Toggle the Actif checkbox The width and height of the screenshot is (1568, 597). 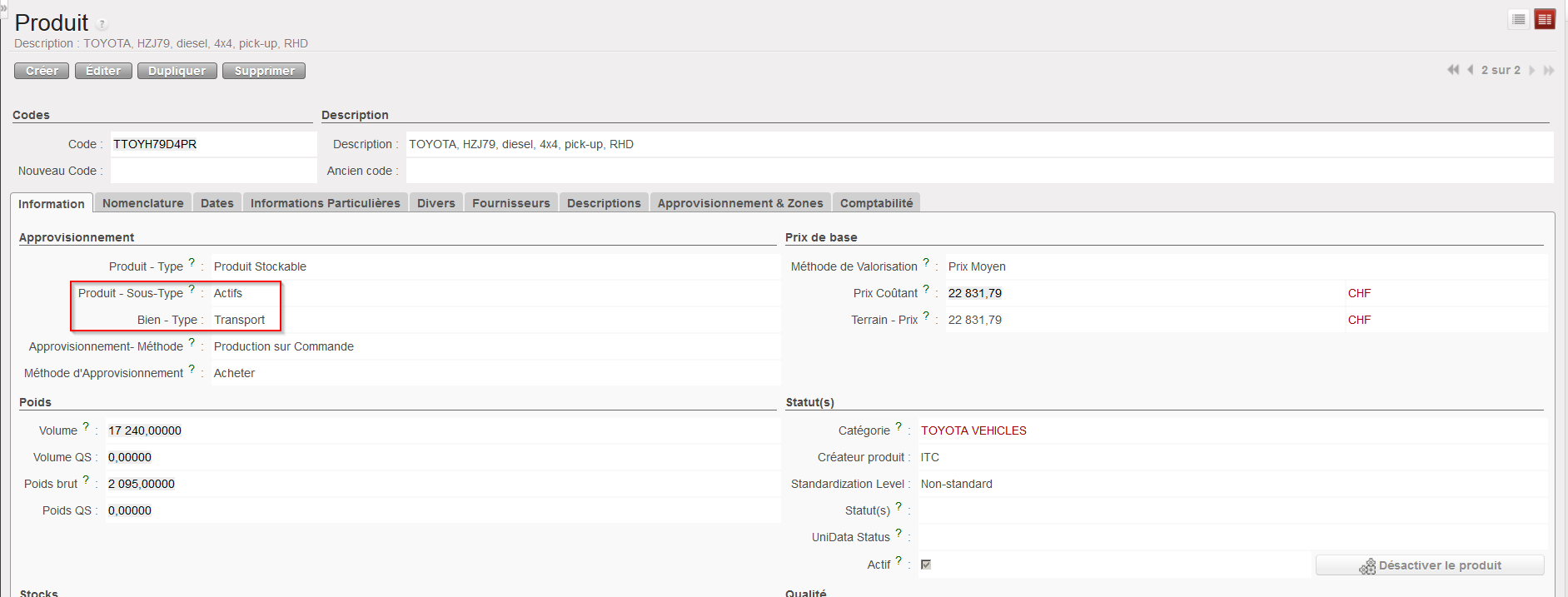click(926, 565)
